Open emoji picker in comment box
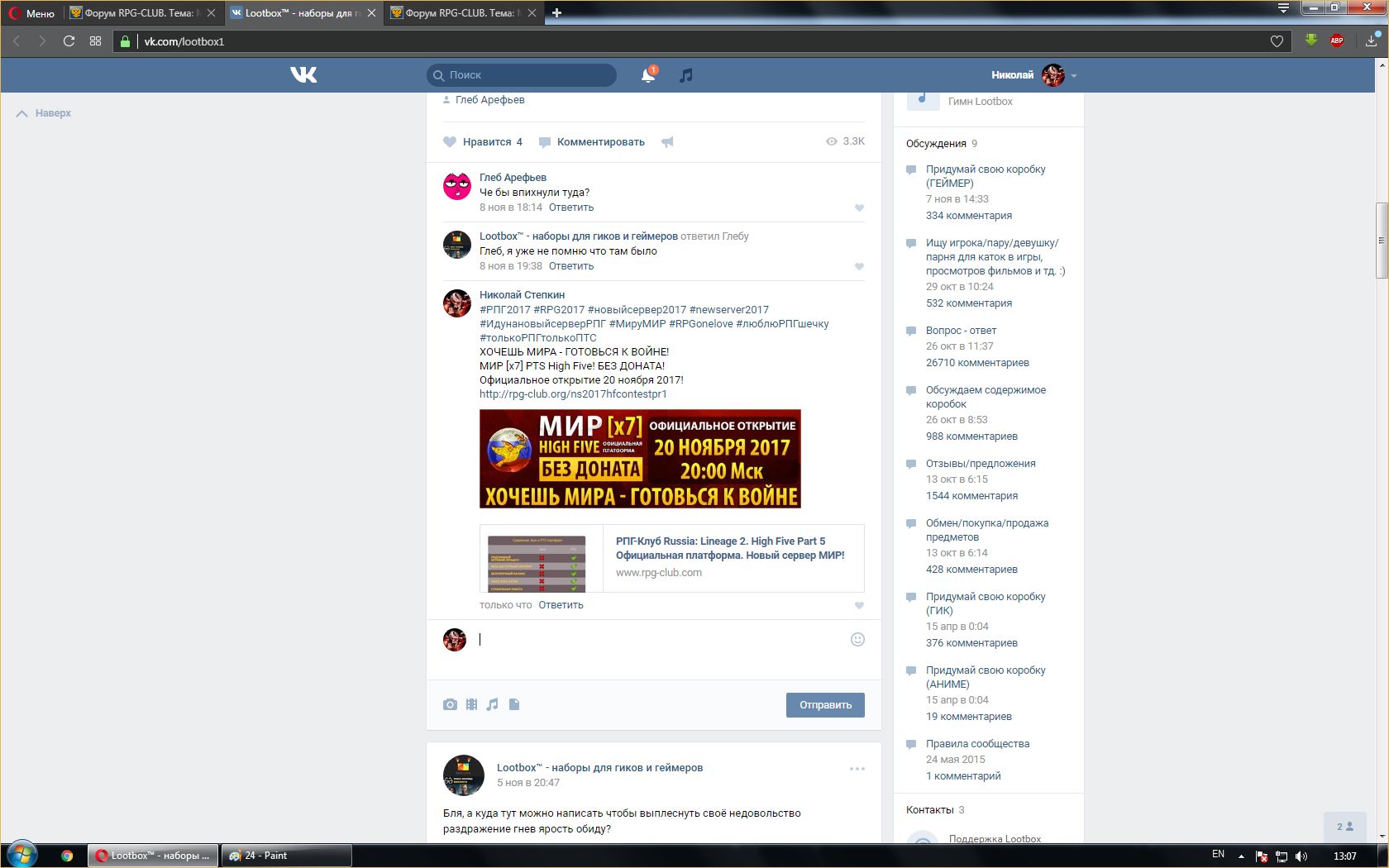Viewport: 1389px width, 868px height. coord(857,639)
